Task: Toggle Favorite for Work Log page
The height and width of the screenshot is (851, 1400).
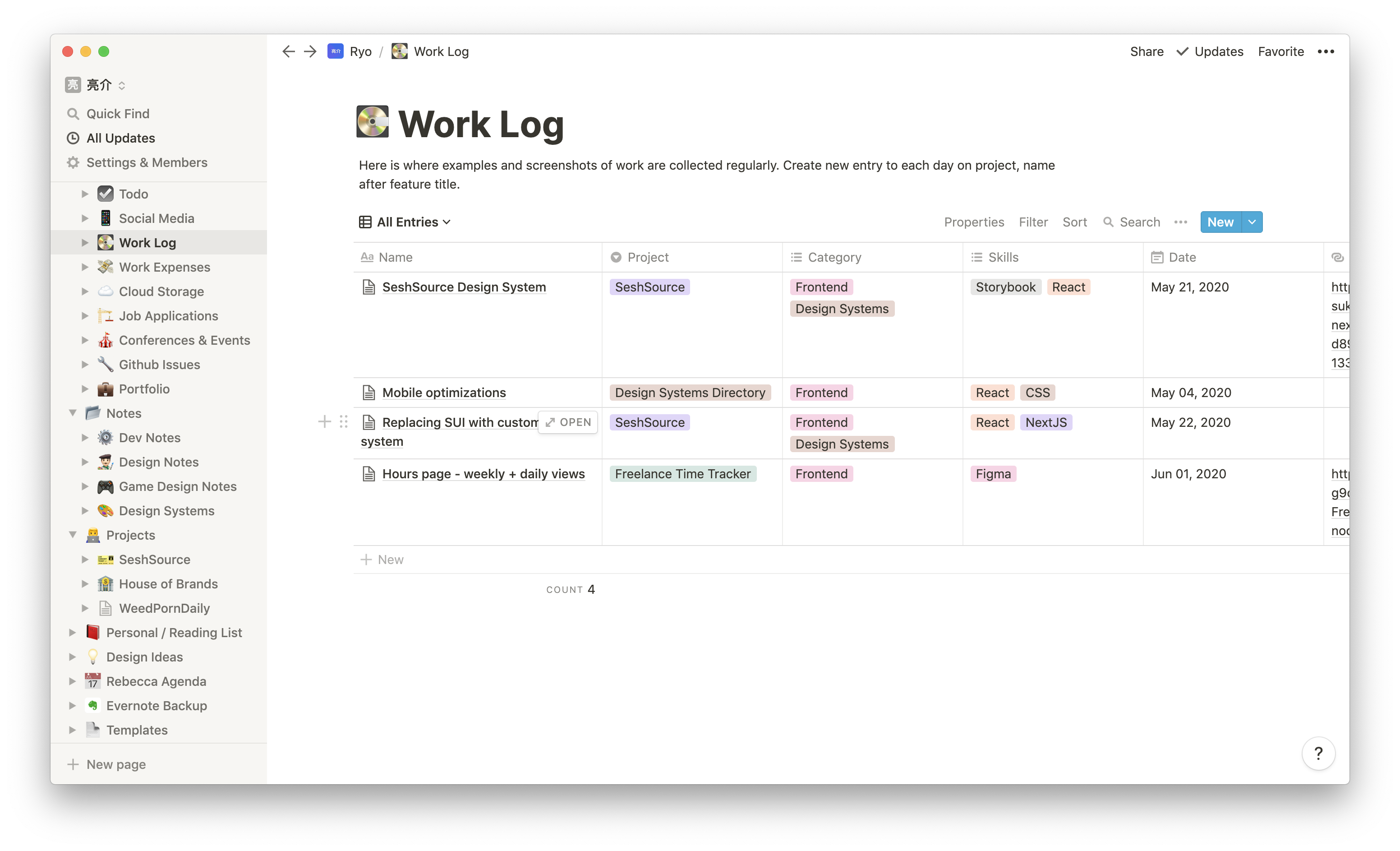Action: pos(1281,51)
